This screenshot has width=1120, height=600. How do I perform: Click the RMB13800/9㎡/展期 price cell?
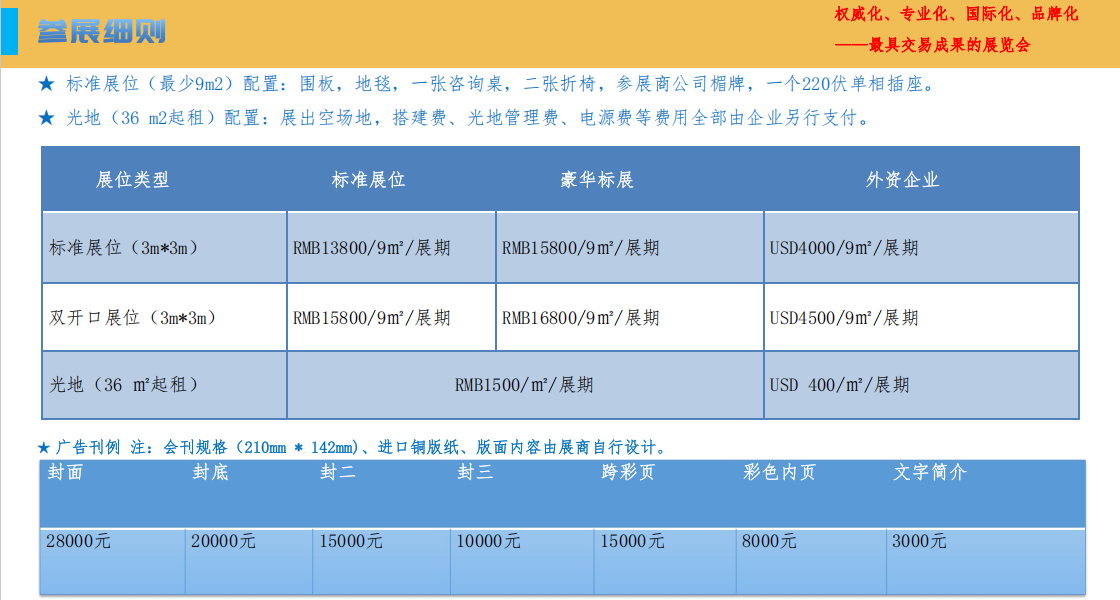point(372,247)
